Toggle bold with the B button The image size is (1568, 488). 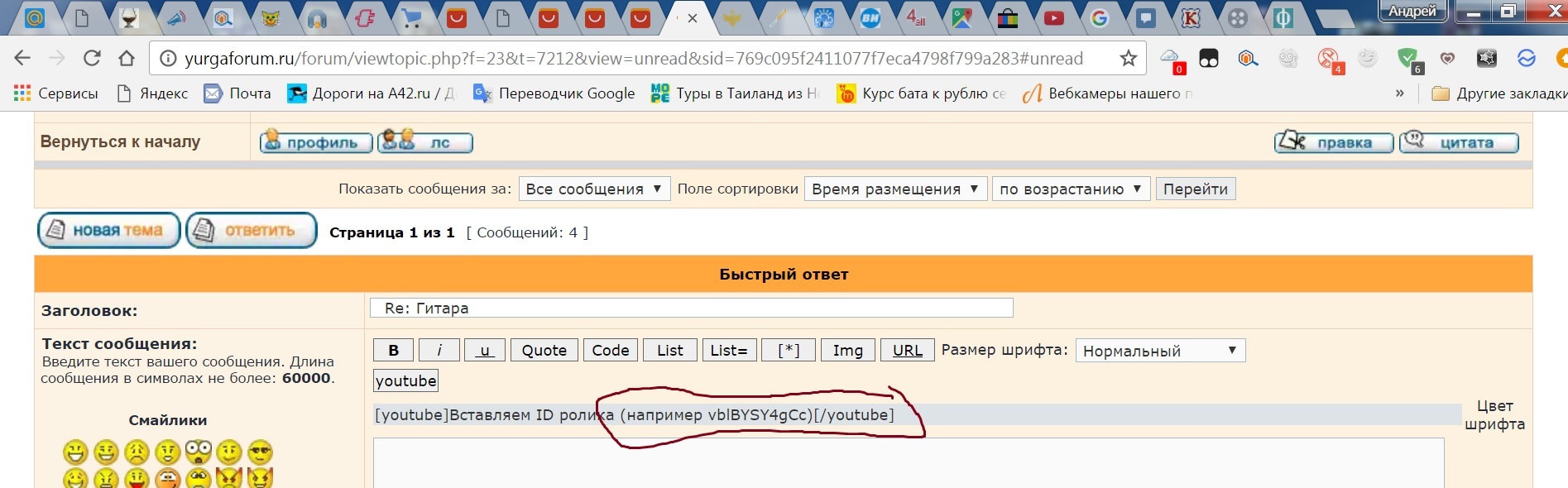(394, 351)
